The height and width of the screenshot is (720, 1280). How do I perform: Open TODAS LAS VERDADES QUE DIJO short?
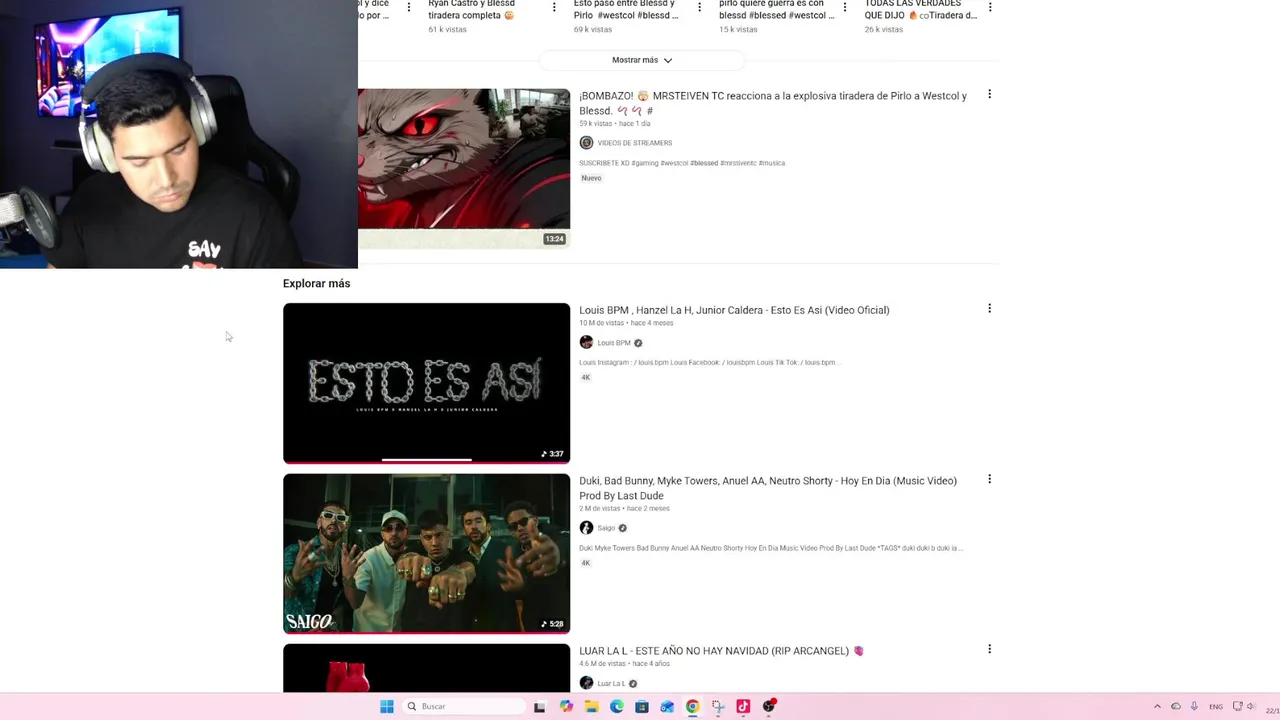[x=921, y=10]
